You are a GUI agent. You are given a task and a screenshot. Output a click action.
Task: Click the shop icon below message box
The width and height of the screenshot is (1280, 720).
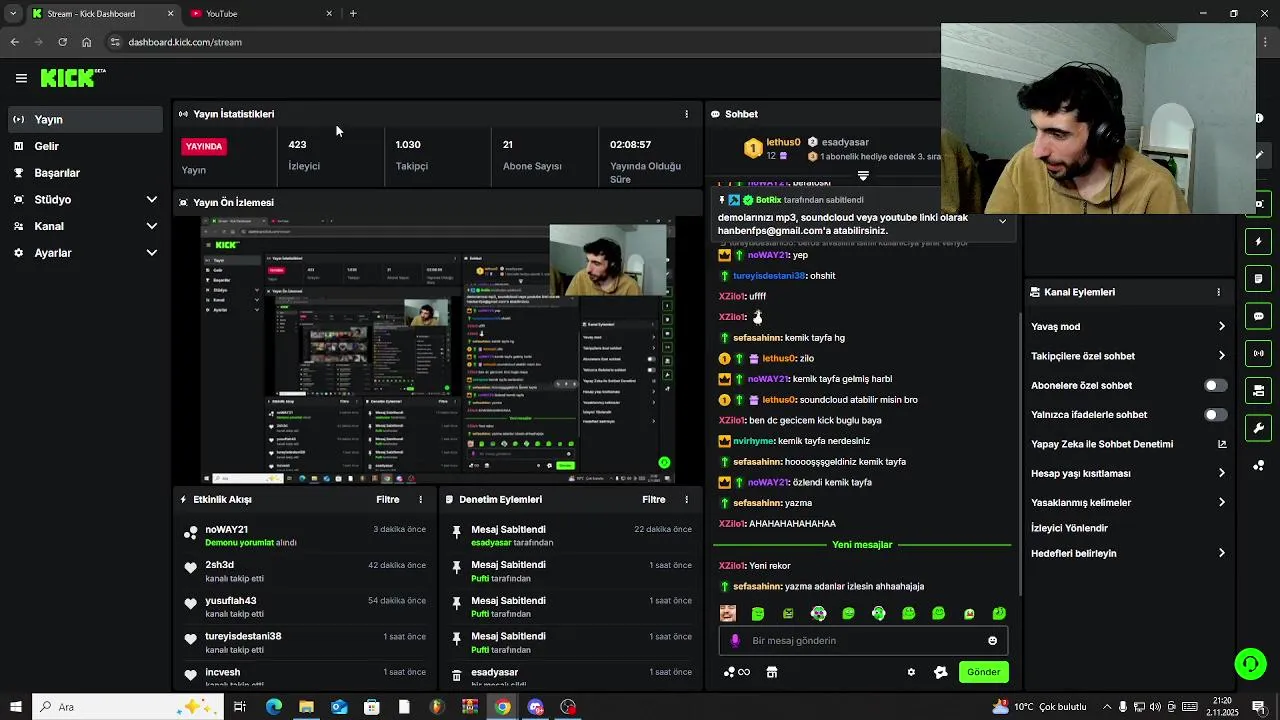772,672
